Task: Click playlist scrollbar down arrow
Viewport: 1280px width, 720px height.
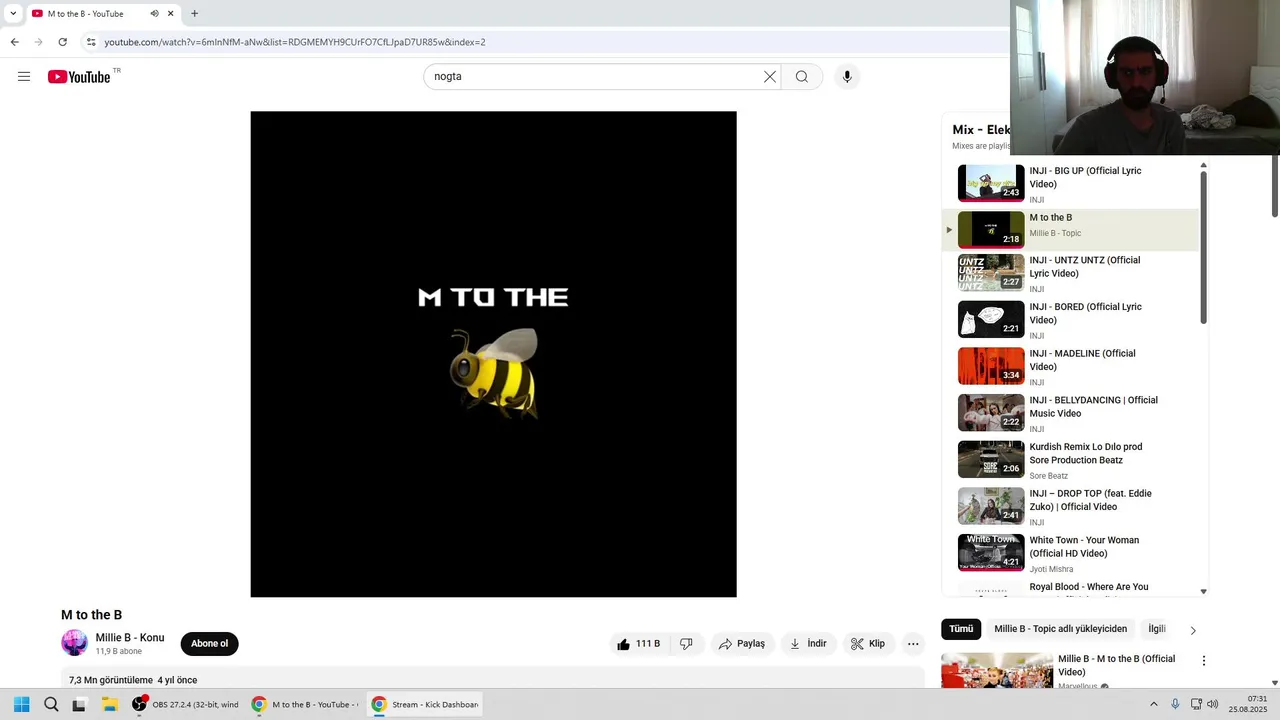Action: [x=1203, y=592]
